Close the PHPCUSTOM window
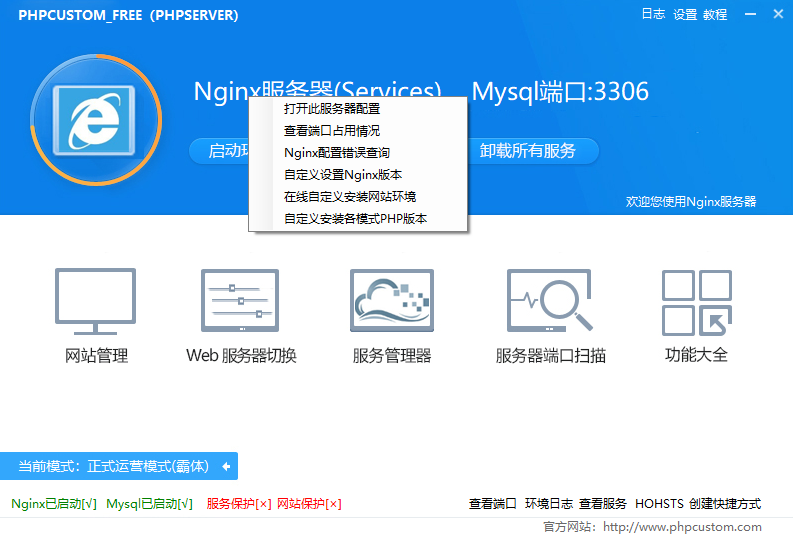Viewport: 793px width, 539px height. tap(778, 14)
